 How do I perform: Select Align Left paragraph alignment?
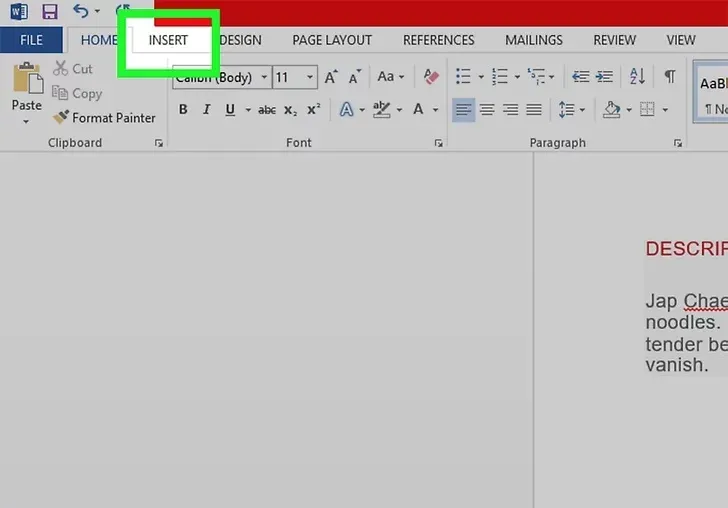click(x=463, y=110)
